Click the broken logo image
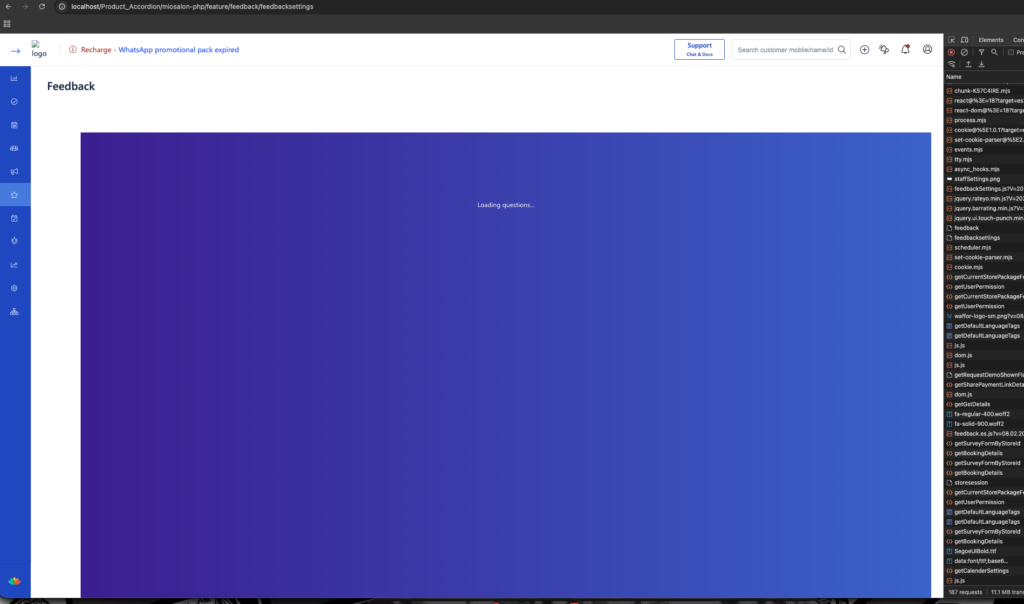 [39, 49]
